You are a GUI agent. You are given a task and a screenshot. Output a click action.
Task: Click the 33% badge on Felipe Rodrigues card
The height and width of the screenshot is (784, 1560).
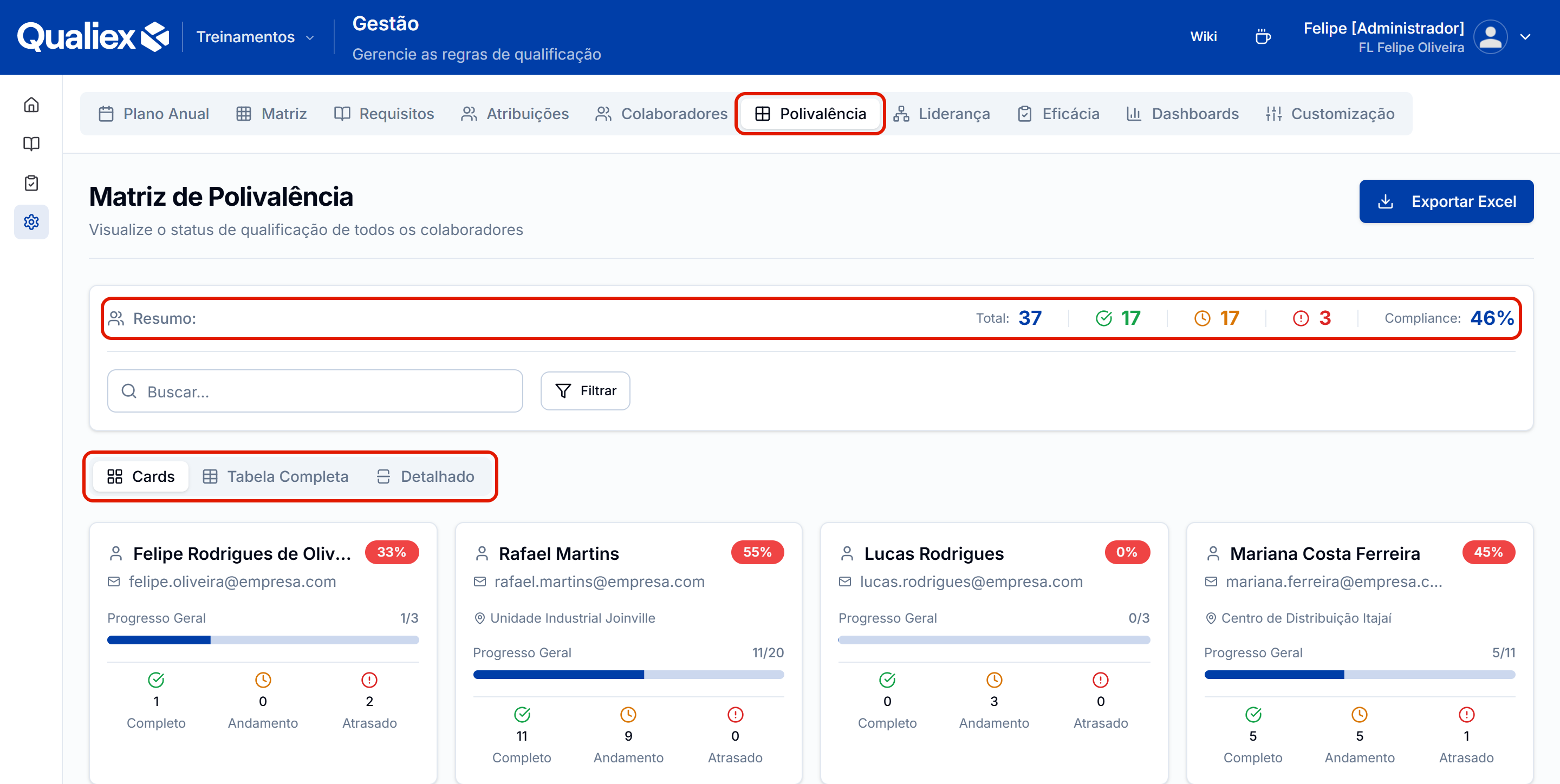(392, 552)
